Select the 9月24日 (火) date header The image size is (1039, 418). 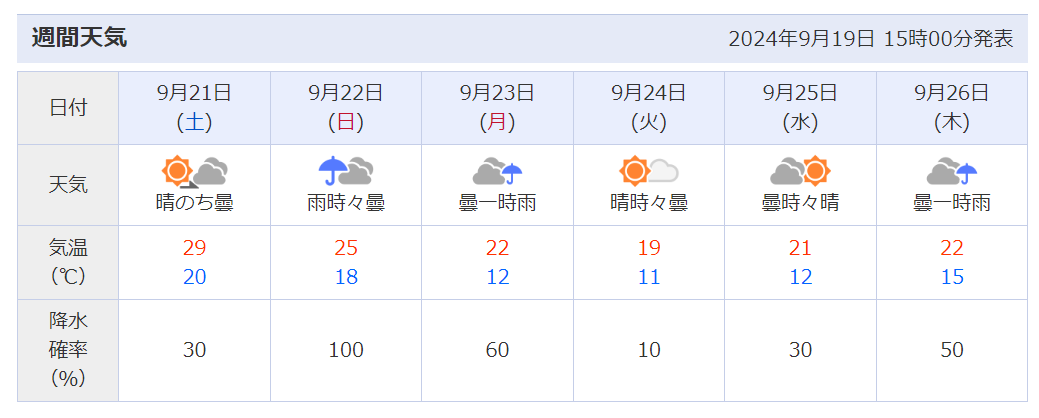coord(649,107)
